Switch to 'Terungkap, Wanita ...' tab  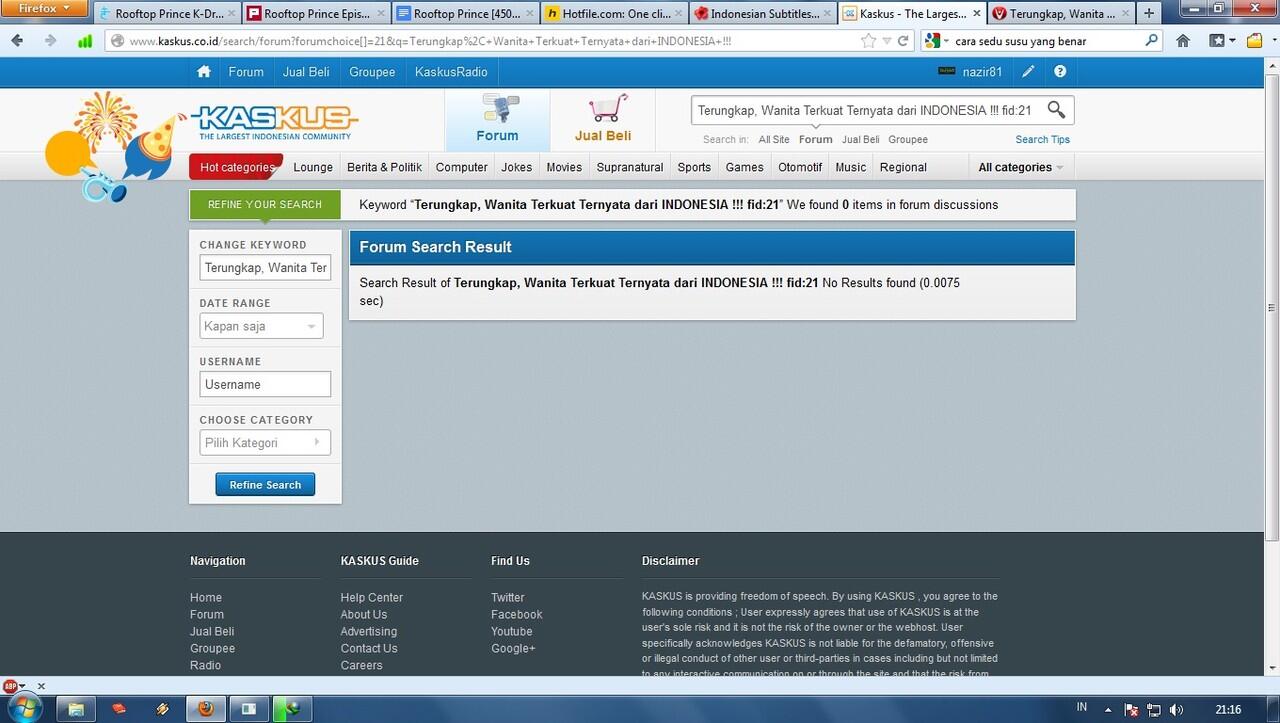[x=1060, y=14]
